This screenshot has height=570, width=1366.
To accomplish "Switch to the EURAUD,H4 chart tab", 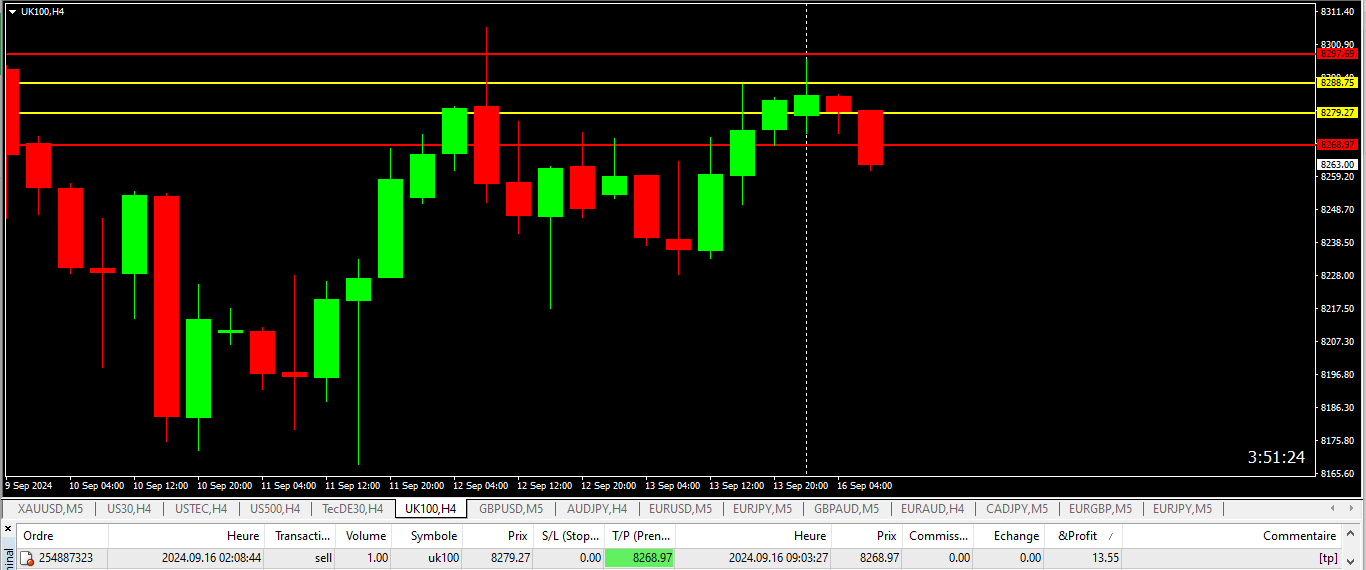I will (932, 509).
